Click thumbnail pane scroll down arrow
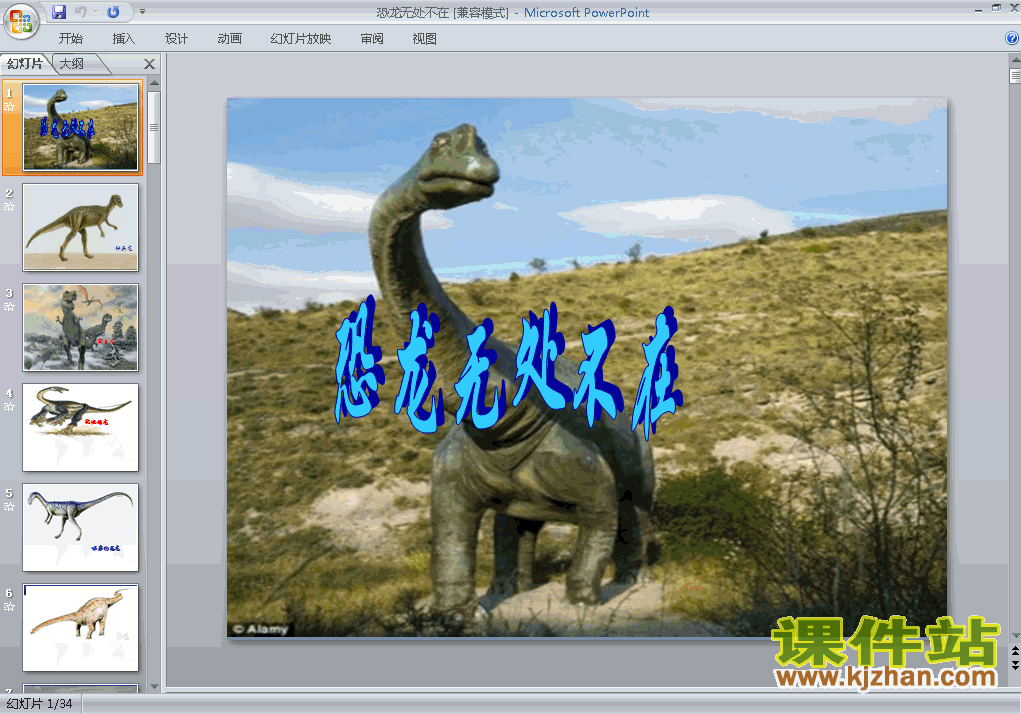The image size is (1021, 714). coord(154,687)
